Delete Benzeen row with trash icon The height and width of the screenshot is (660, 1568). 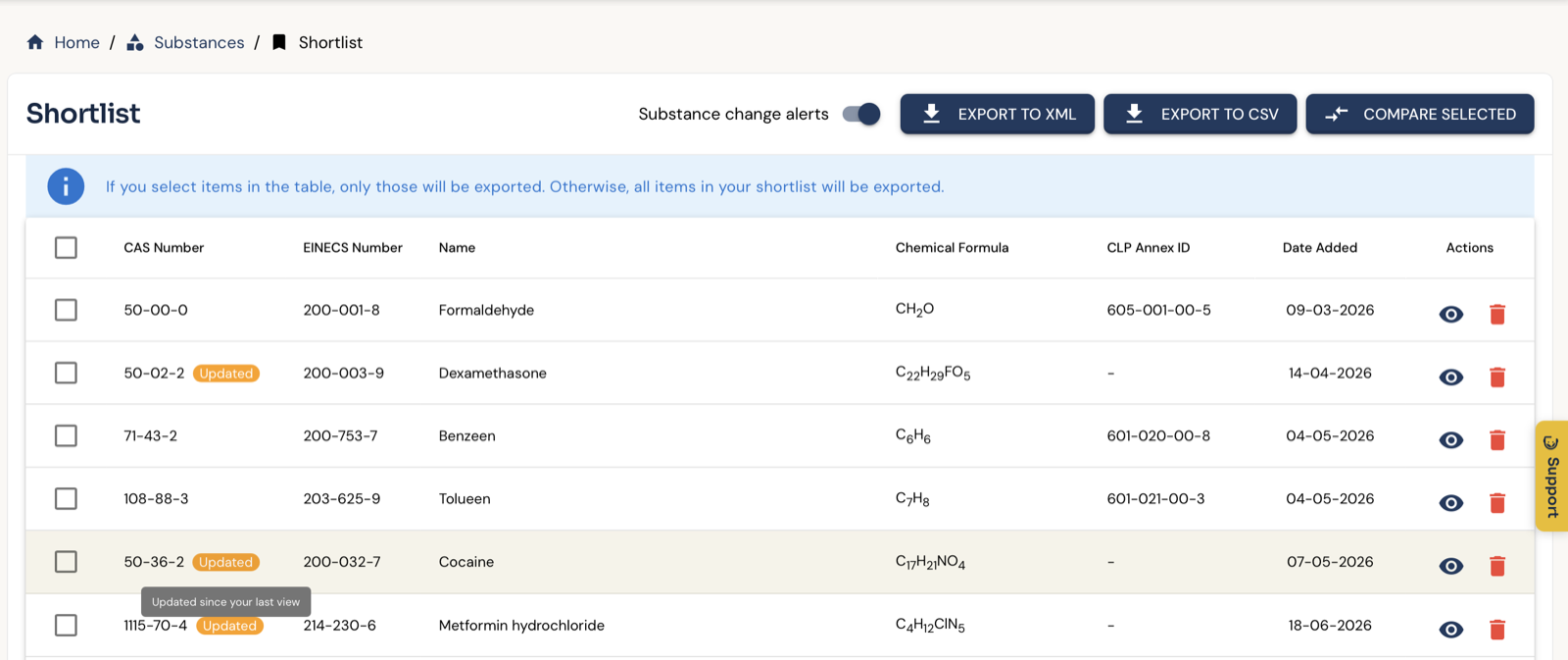(x=1497, y=439)
